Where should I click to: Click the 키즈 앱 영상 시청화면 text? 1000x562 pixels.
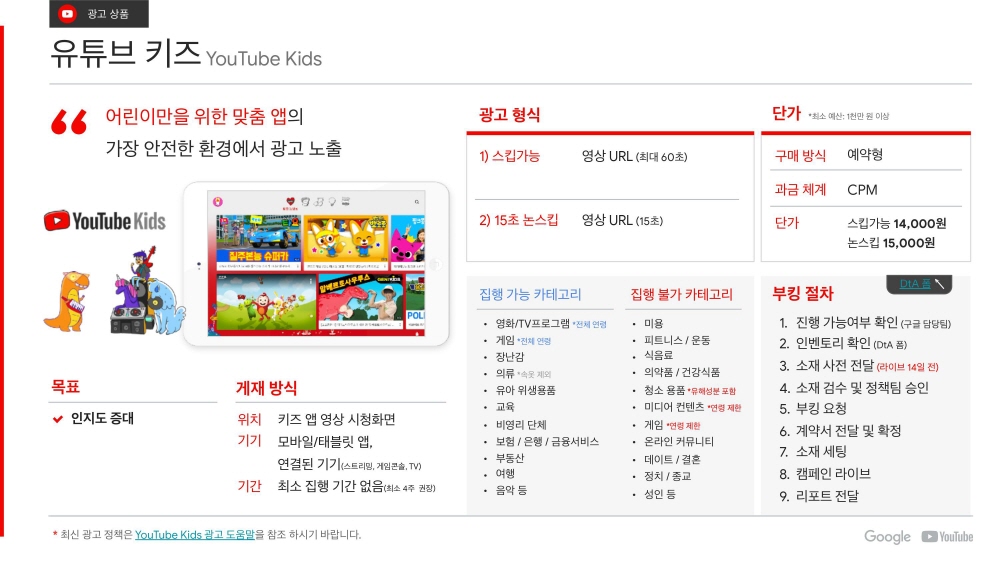[x=336, y=420]
